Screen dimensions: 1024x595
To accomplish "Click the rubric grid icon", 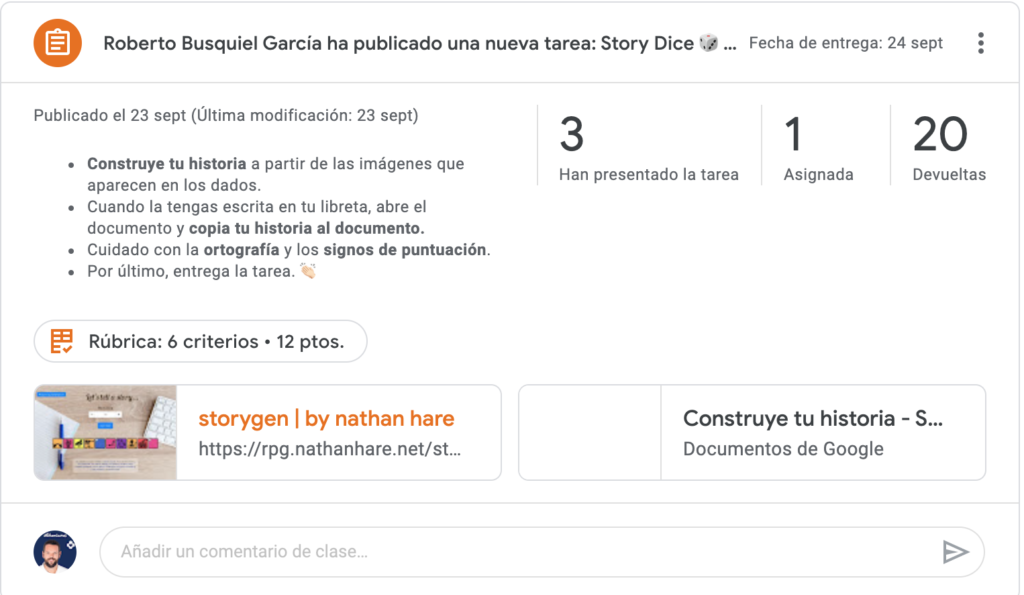I will coord(62,341).
